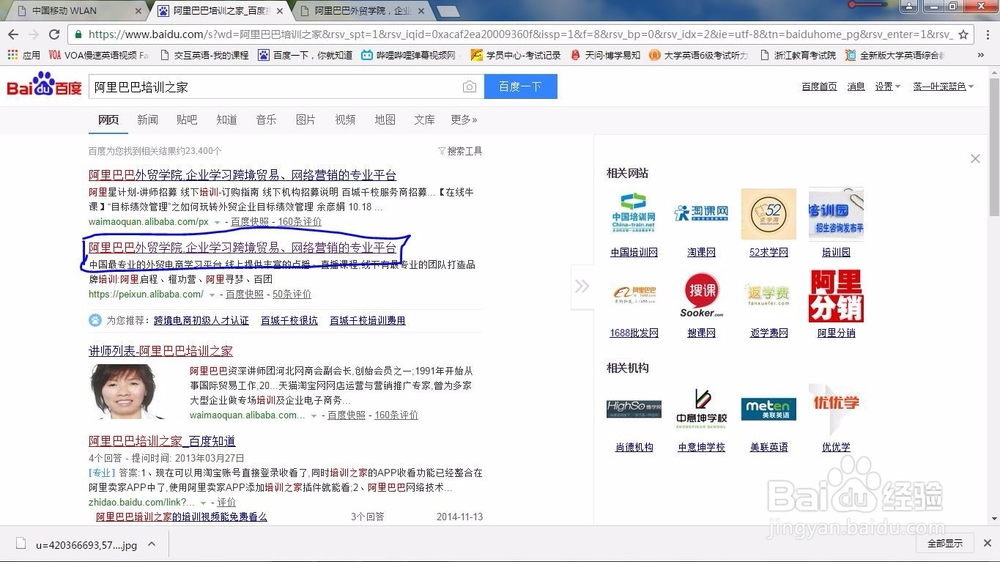Close the 中国移动 WLAN tab
1000x562 pixels.
[x=138, y=11]
